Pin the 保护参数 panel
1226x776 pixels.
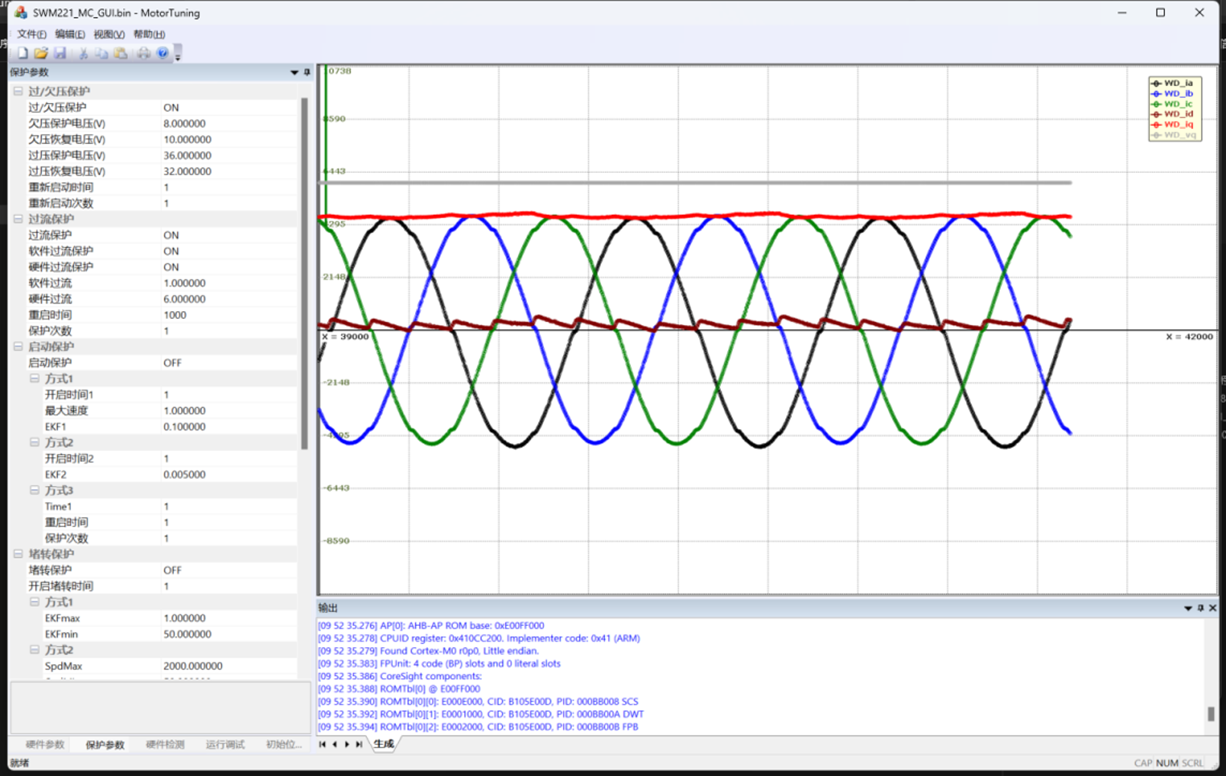pos(306,72)
